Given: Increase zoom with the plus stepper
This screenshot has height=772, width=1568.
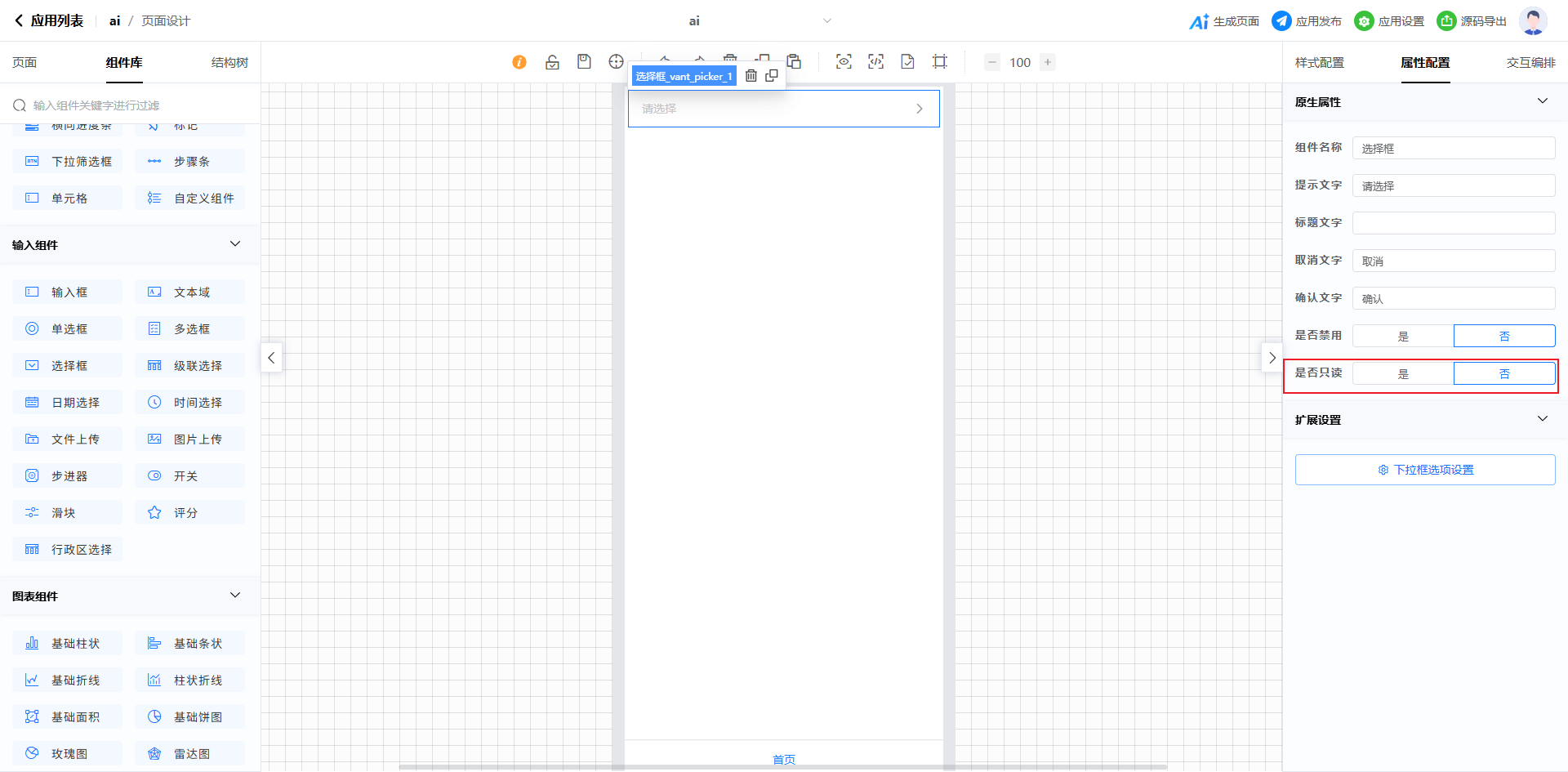Looking at the screenshot, I should pos(1048,62).
